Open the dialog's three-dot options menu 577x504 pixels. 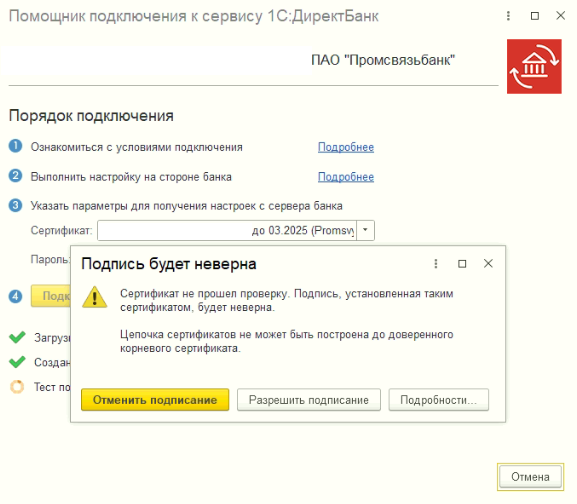click(436, 263)
